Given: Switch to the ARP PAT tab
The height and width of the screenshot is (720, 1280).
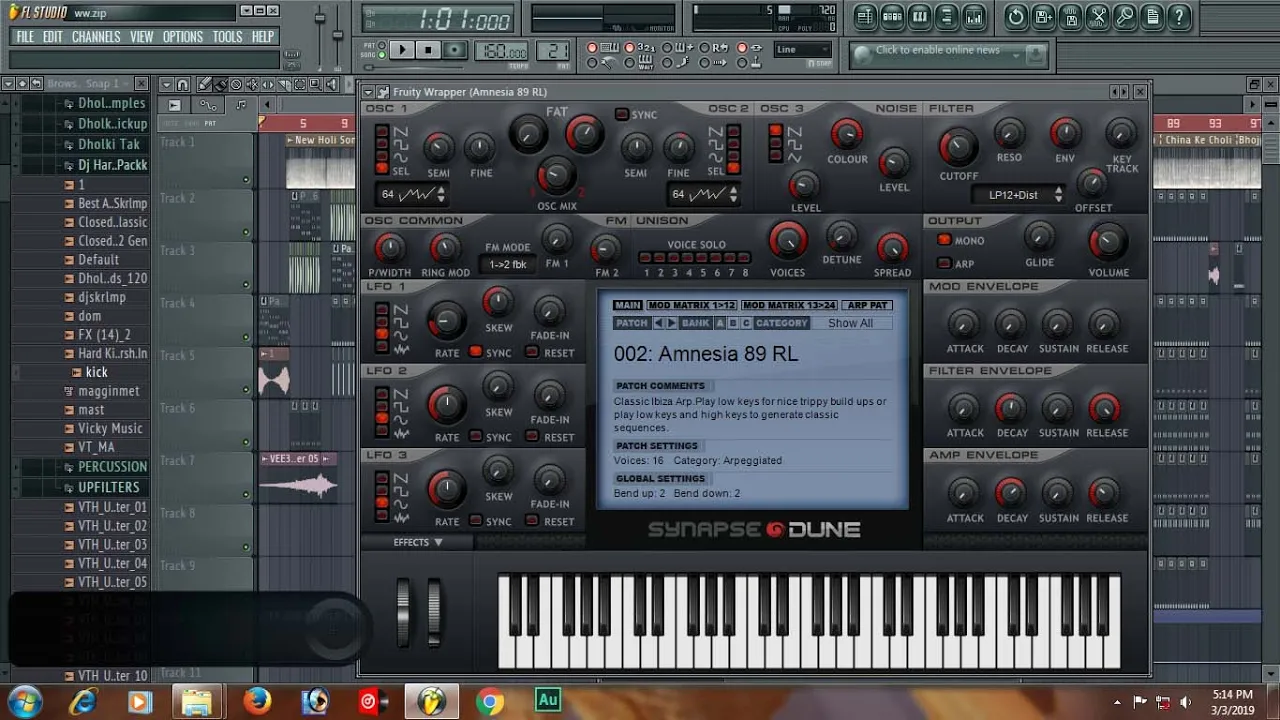Looking at the screenshot, I should coord(867,305).
